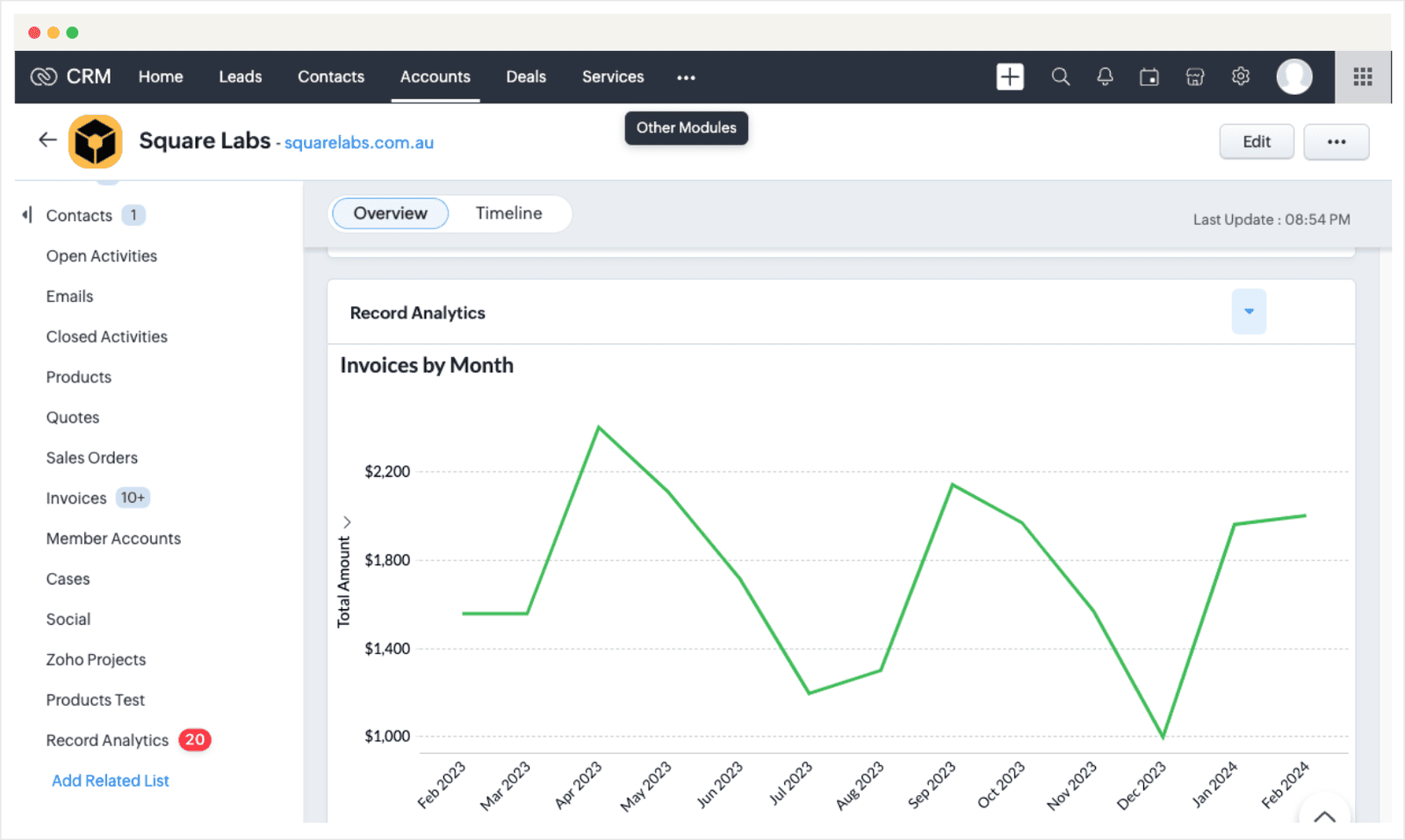
Task: Open the create new record plus icon
Action: click(x=1010, y=77)
